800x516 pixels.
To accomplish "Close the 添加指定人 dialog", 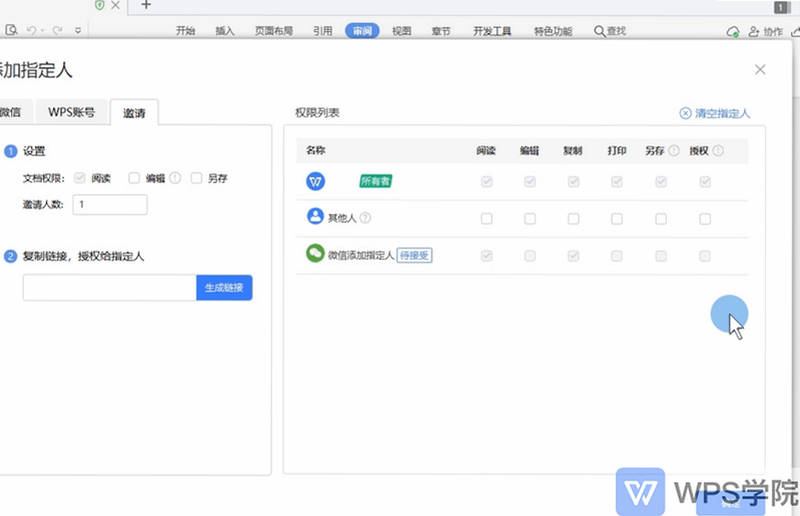I will pos(760,69).
